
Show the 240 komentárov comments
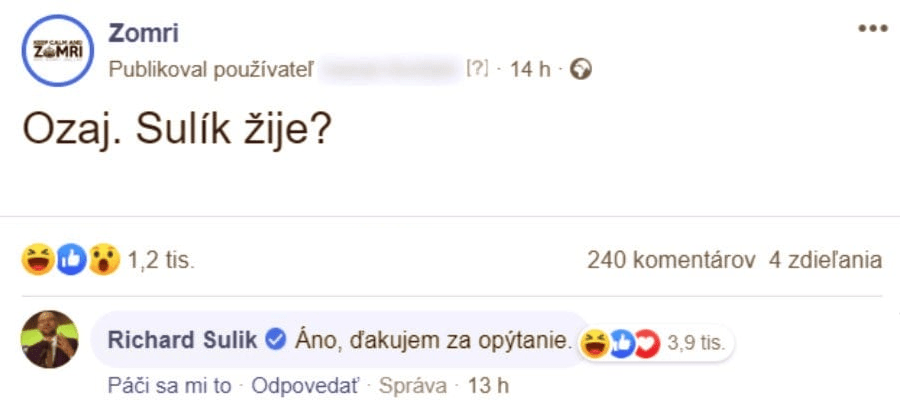pos(670,261)
